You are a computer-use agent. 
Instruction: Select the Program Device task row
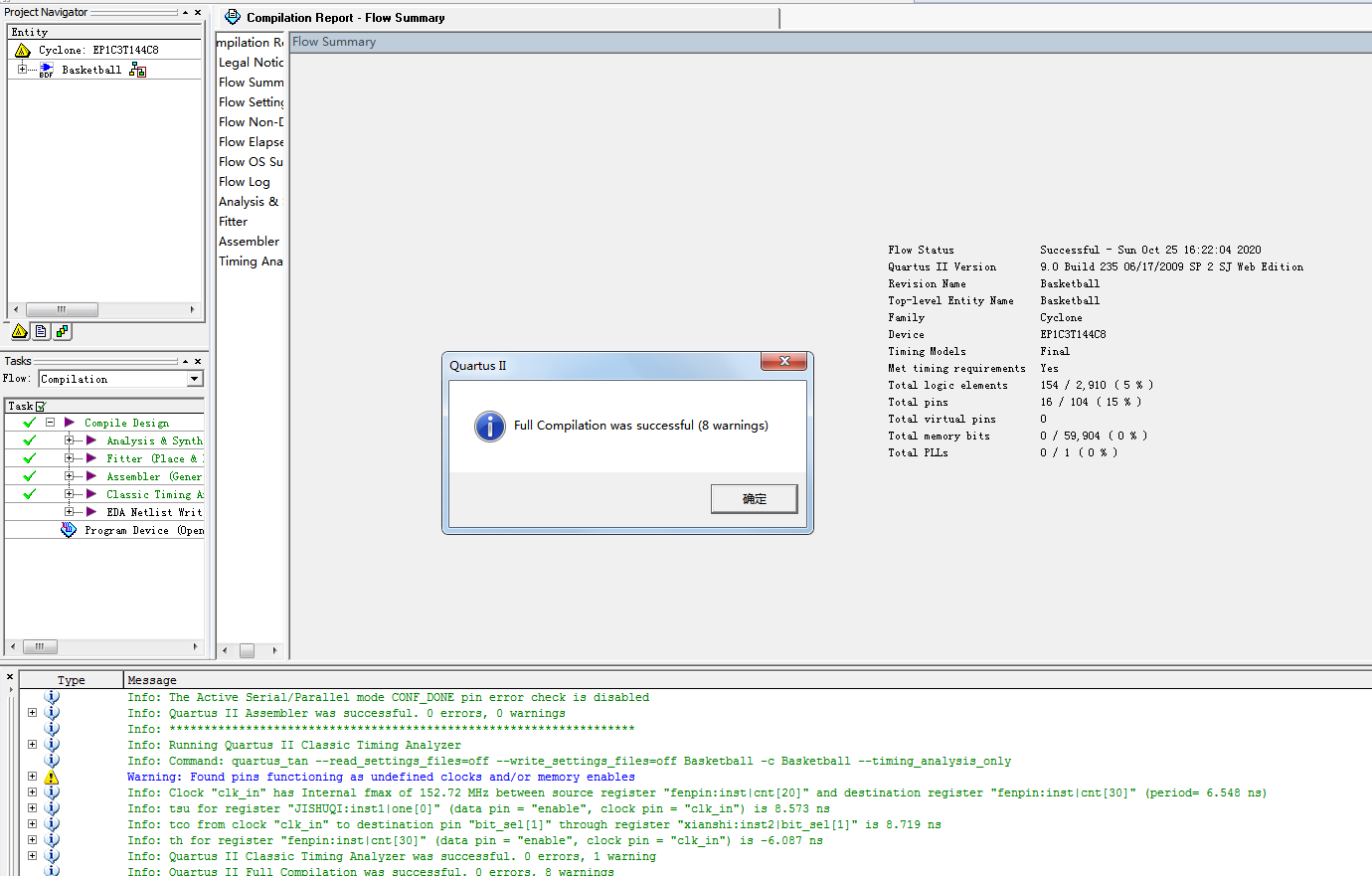pos(104,530)
